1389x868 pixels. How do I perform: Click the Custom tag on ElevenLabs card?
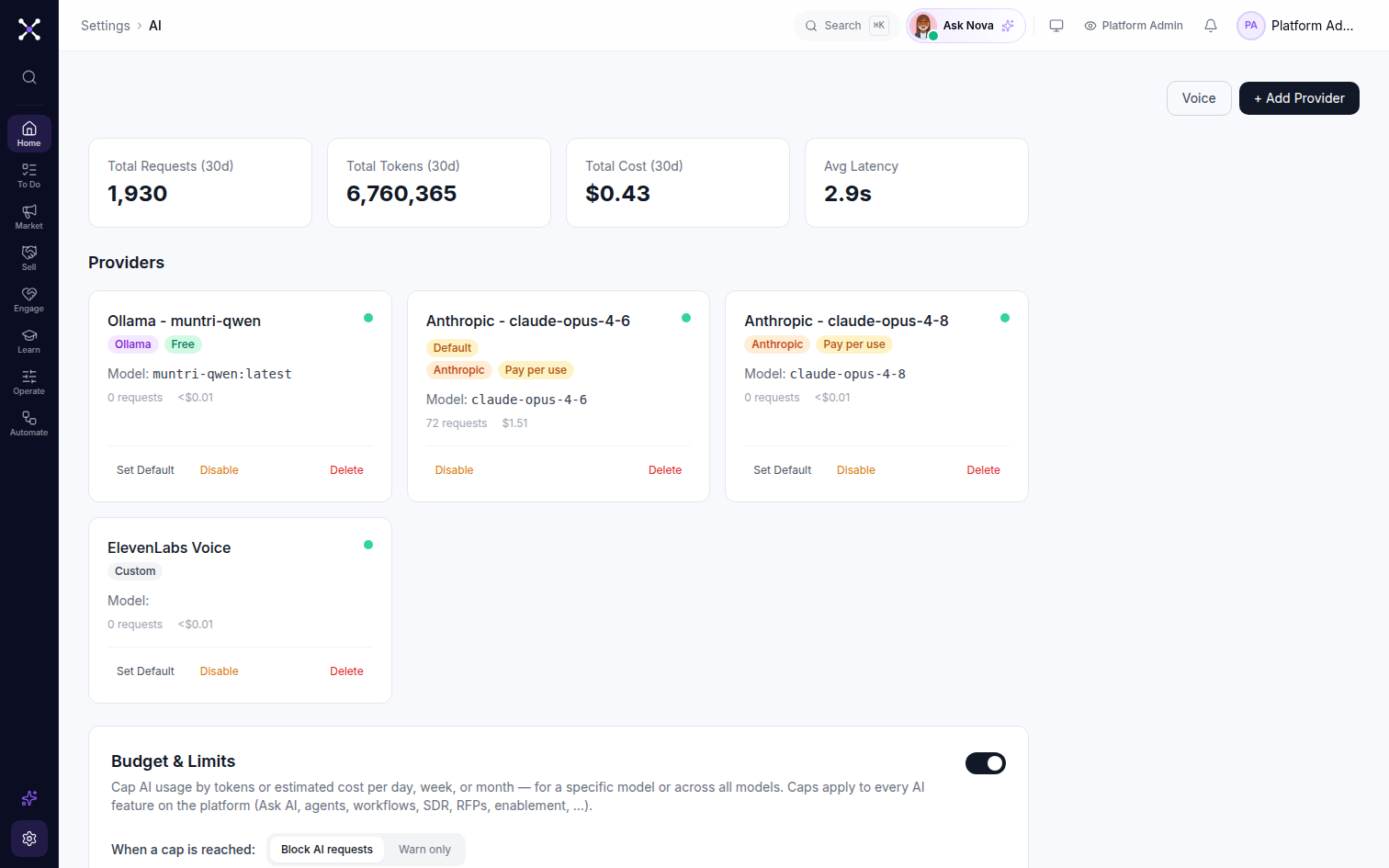pyautogui.click(x=135, y=571)
